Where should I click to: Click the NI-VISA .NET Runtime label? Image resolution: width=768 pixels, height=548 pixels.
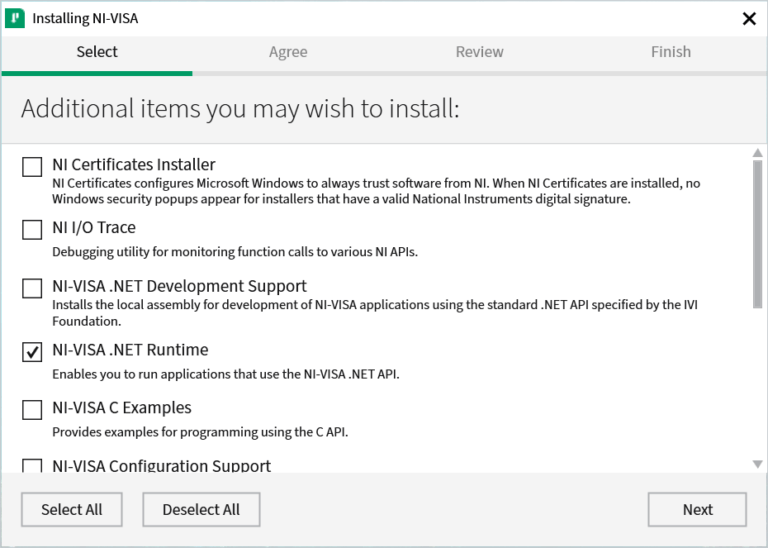(x=130, y=350)
